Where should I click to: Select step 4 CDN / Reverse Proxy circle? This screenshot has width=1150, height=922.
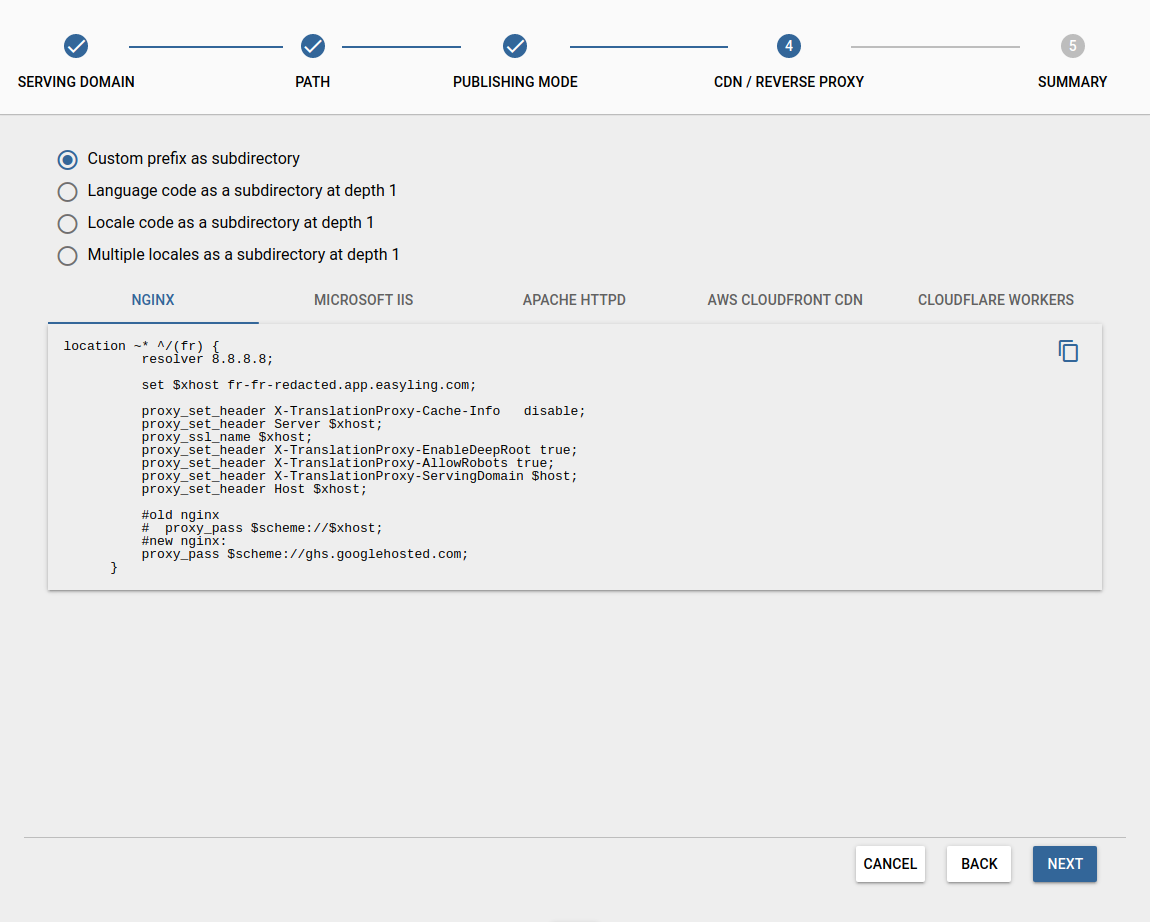[x=788, y=46]
